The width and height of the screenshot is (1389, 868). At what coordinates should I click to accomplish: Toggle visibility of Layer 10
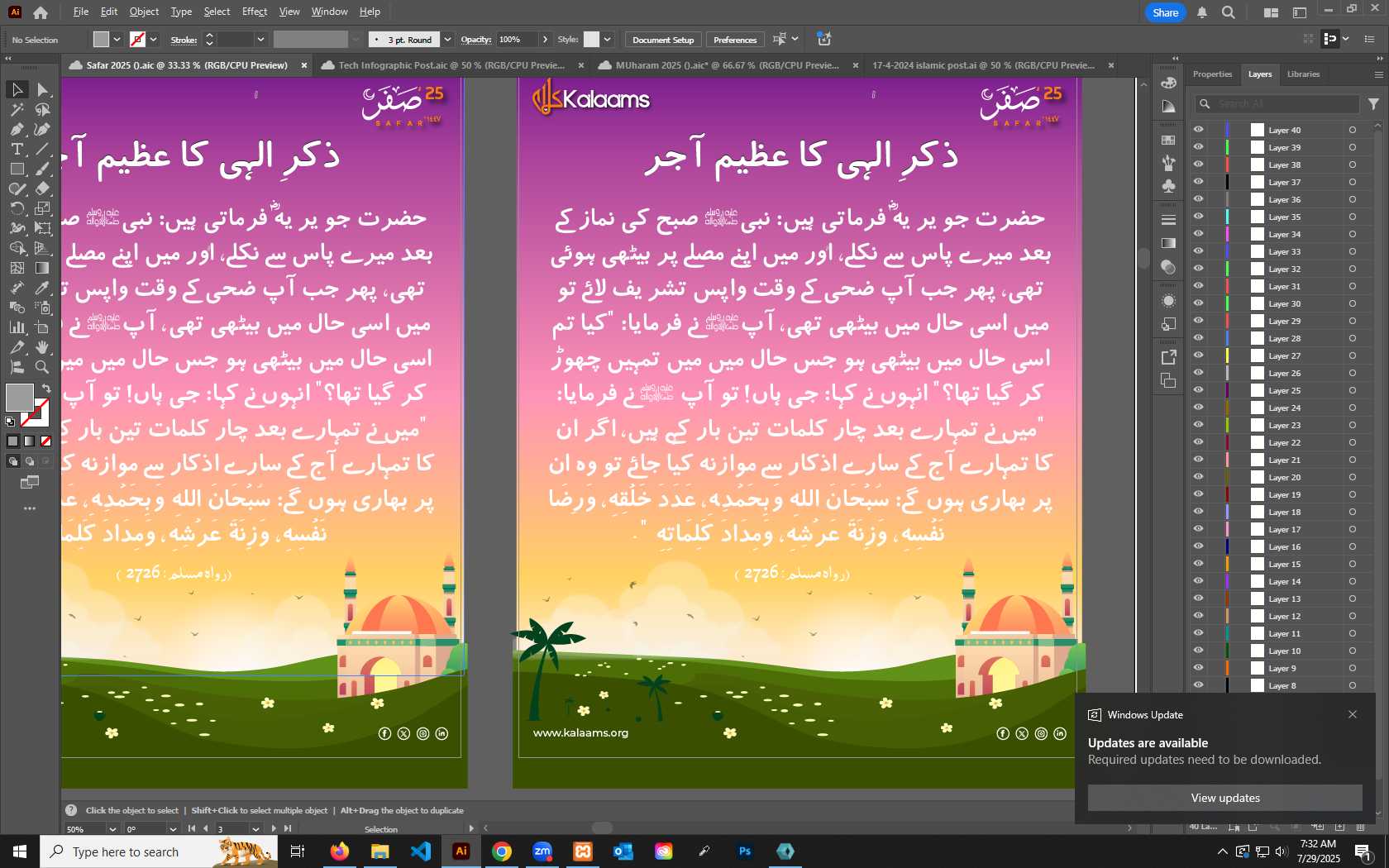click(x=1198, y=651)
